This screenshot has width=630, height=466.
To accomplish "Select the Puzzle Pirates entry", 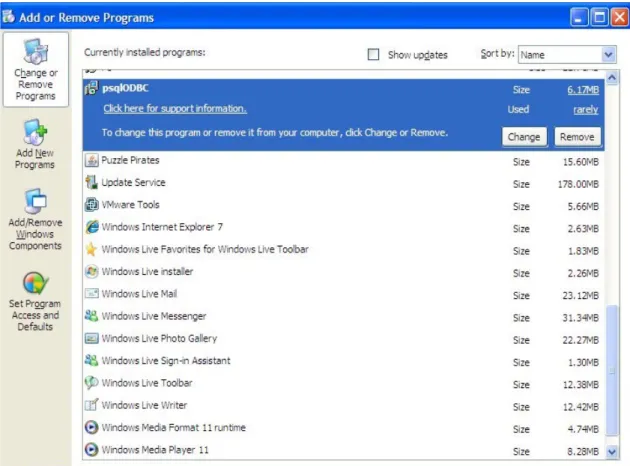I will click(x=344, y=161).
